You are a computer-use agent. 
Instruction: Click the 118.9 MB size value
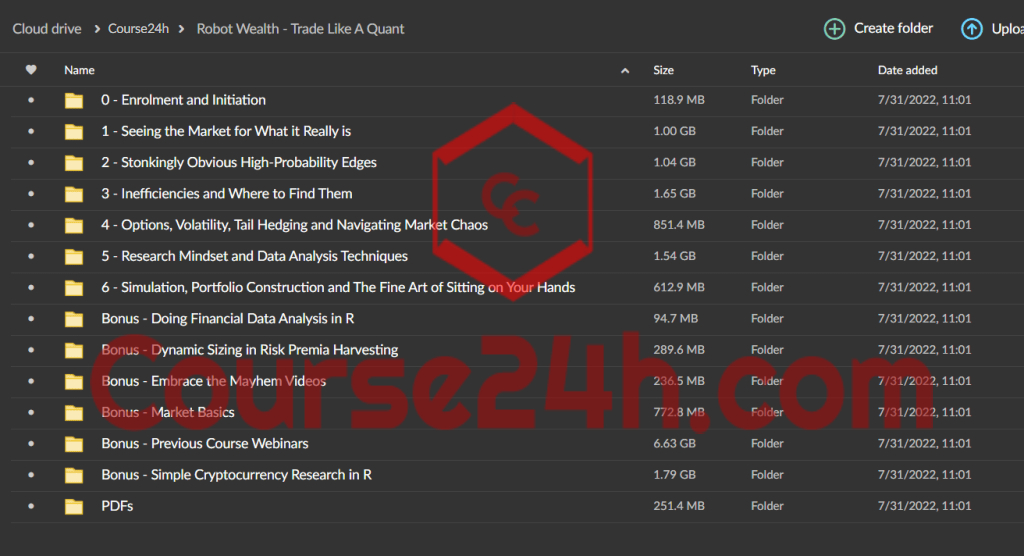[679, 100]
